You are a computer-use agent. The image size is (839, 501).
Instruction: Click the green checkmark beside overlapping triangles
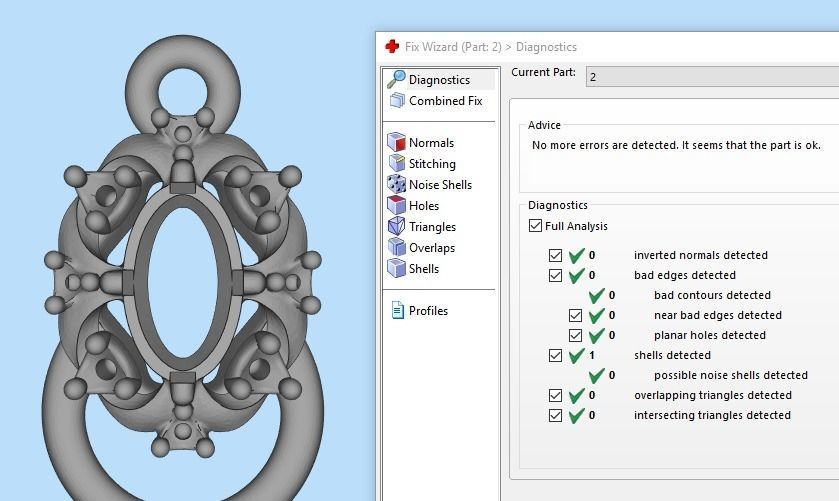pos(576,394)
